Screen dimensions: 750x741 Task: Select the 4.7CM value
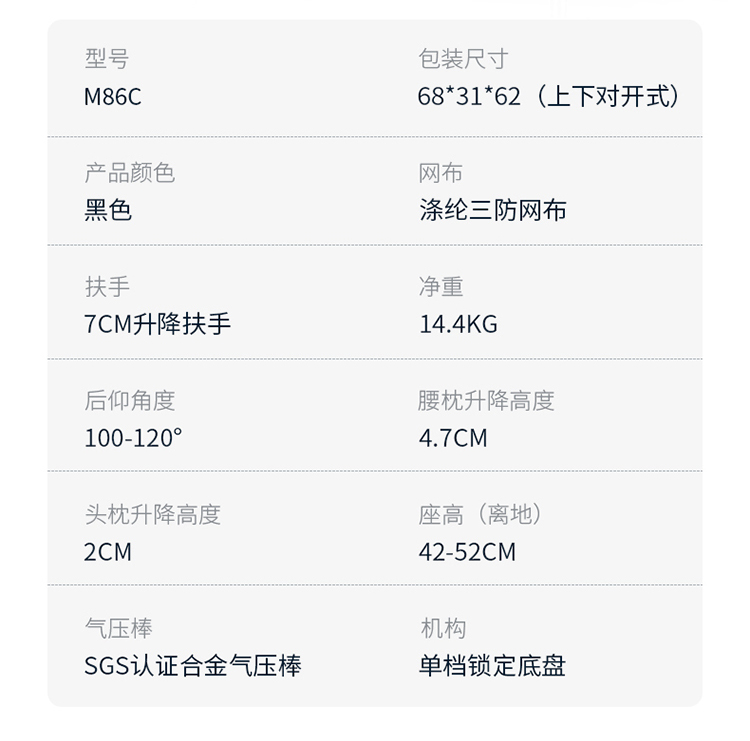tap(453, 438)
